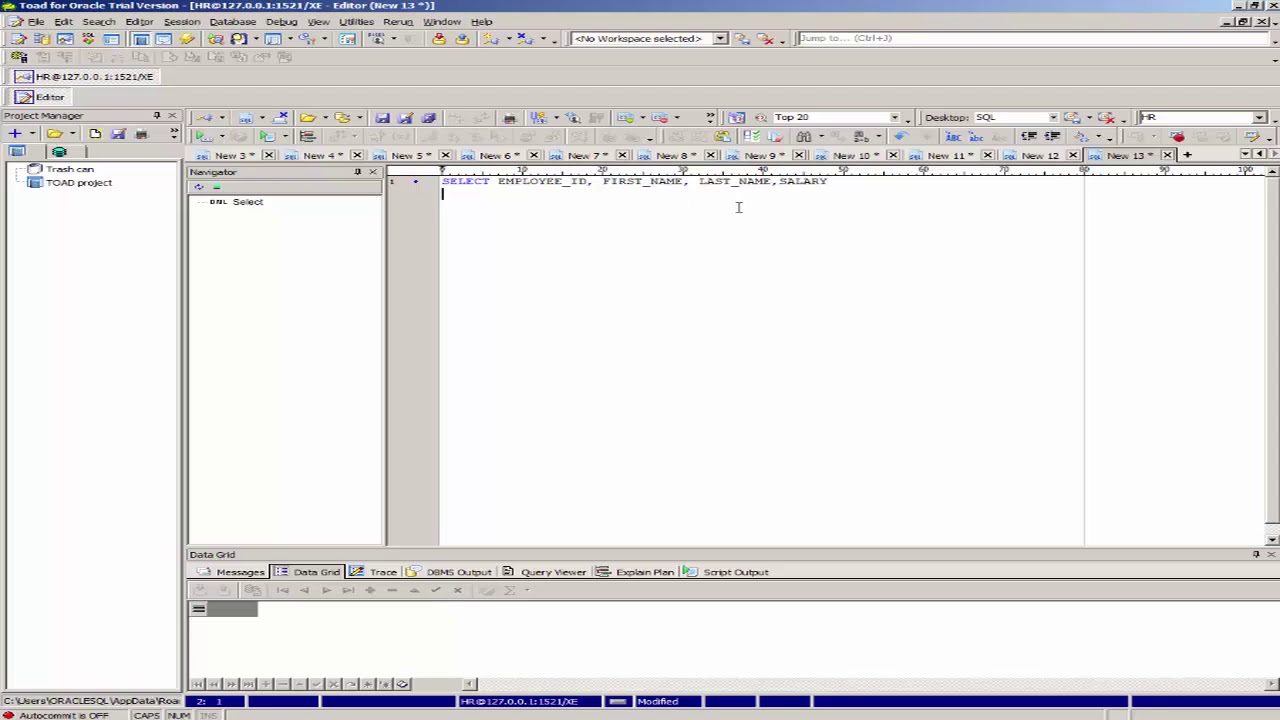The height and width of the screenshot is (720, 1280).
Task: Select the Select node in Navigator
Action: 247,202
